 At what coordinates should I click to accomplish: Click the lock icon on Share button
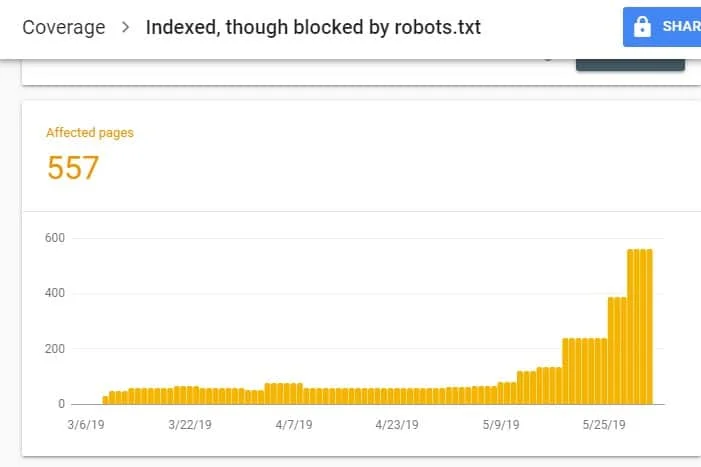[641, 27]
